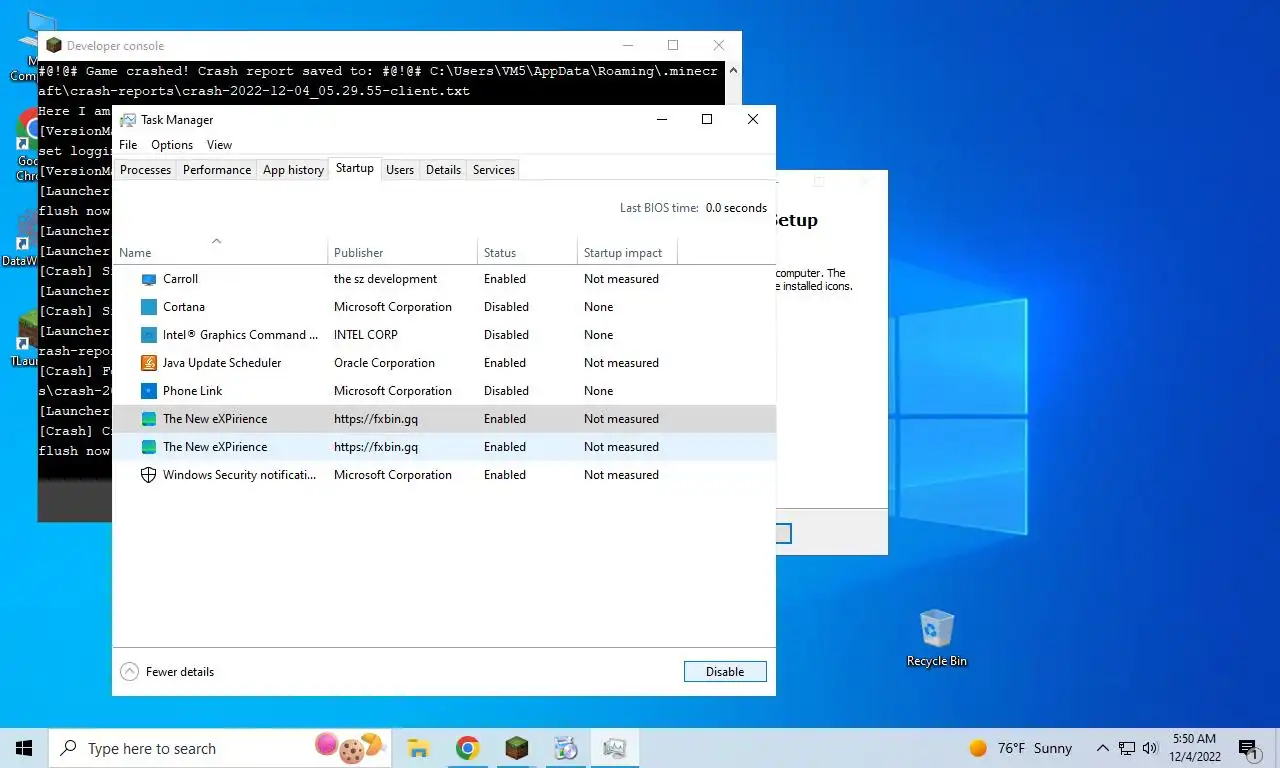
Task: Click the Minecraft block taskbar icon
Action: 516,748
